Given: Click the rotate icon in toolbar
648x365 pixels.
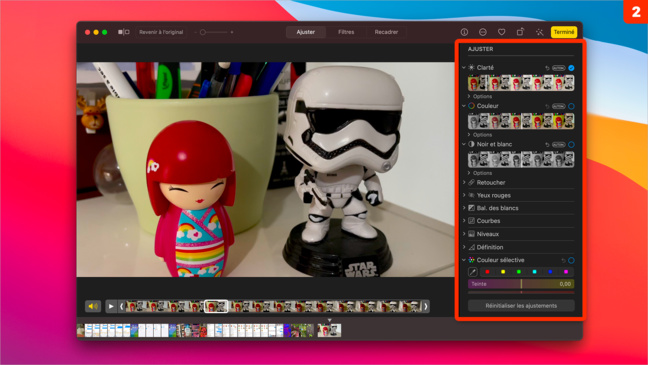Looking at the screenshot, I should 520,32.
